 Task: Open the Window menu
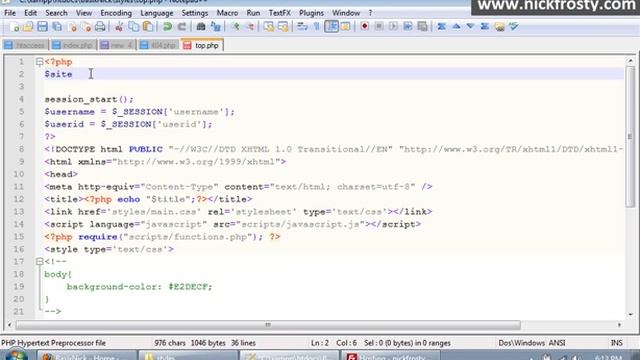[346, 13]
